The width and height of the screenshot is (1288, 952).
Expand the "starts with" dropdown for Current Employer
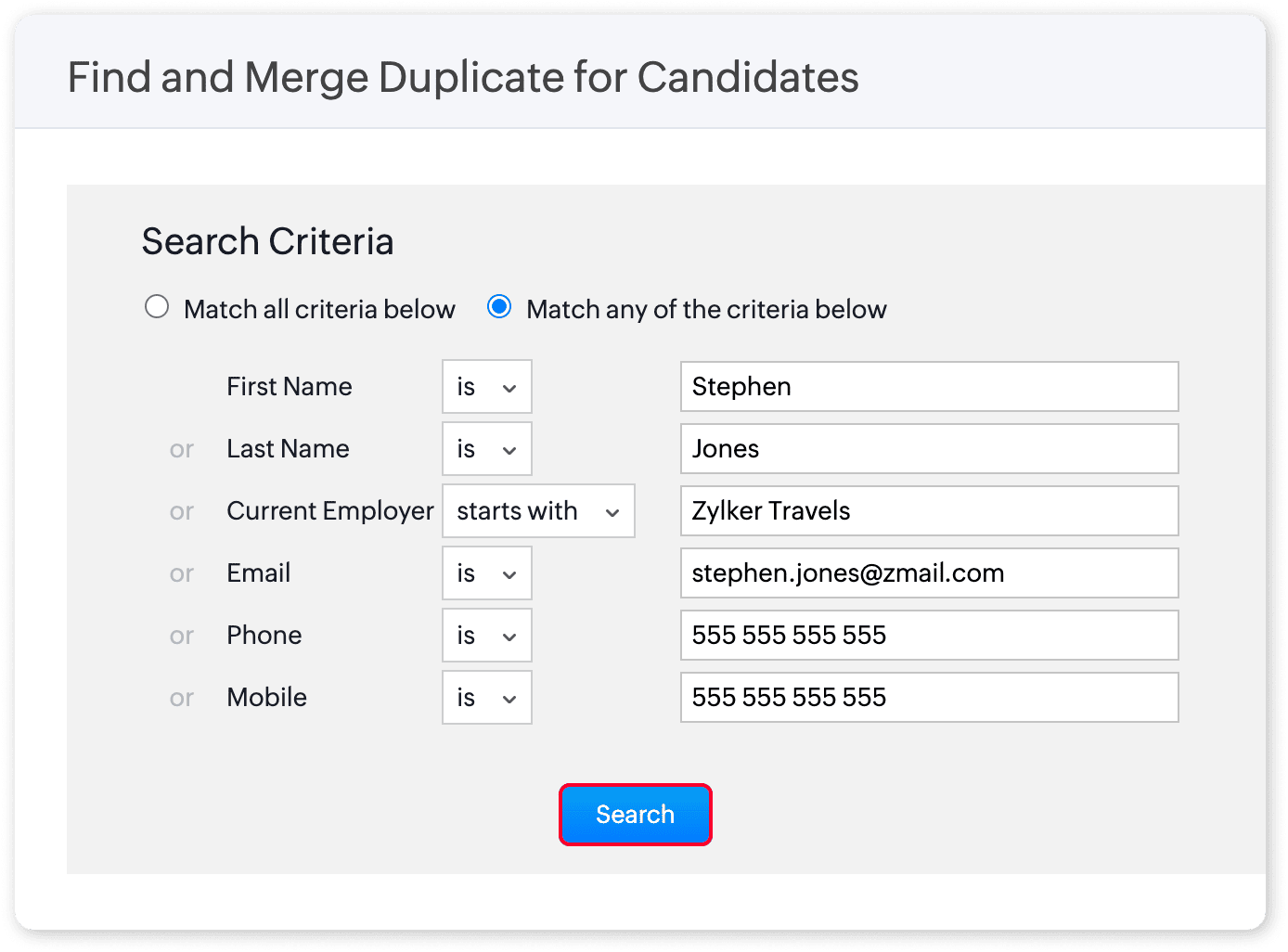[x=538, y=510]
